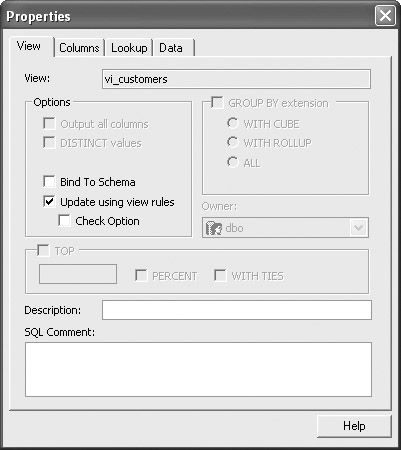This screenshot has height=450, width=401.
Task: Enable GROUP BY extension checkbox
Action: [217, 103]
